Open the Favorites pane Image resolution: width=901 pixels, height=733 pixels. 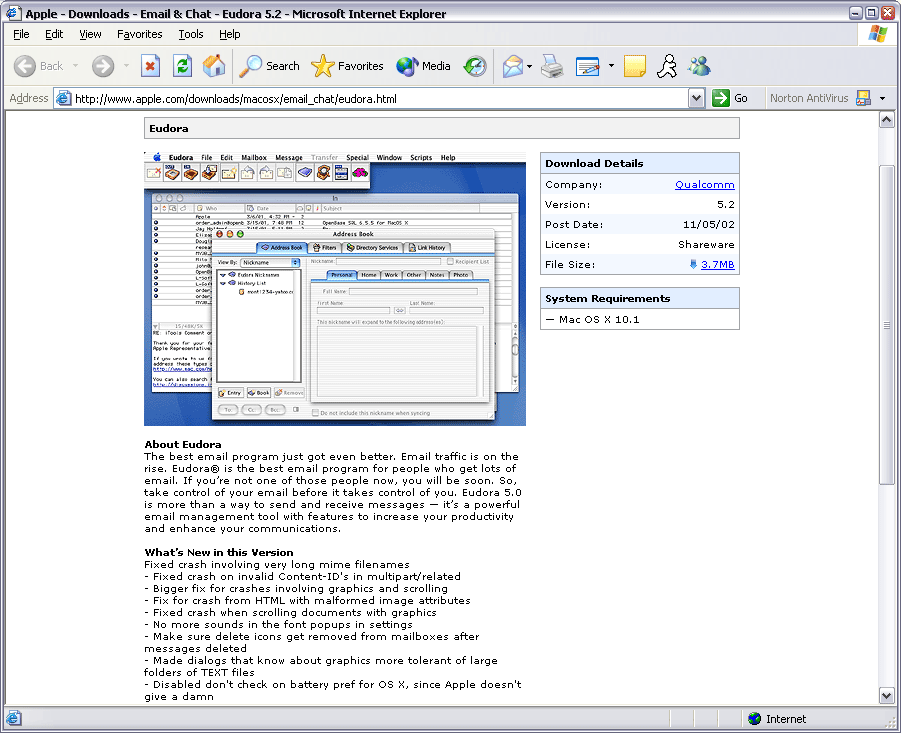coord(347,66)
